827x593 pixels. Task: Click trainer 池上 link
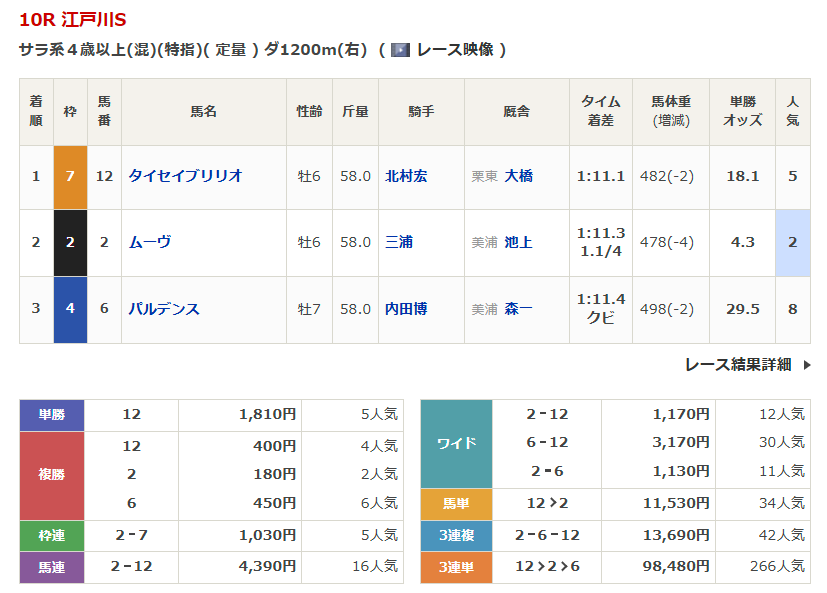518,242
